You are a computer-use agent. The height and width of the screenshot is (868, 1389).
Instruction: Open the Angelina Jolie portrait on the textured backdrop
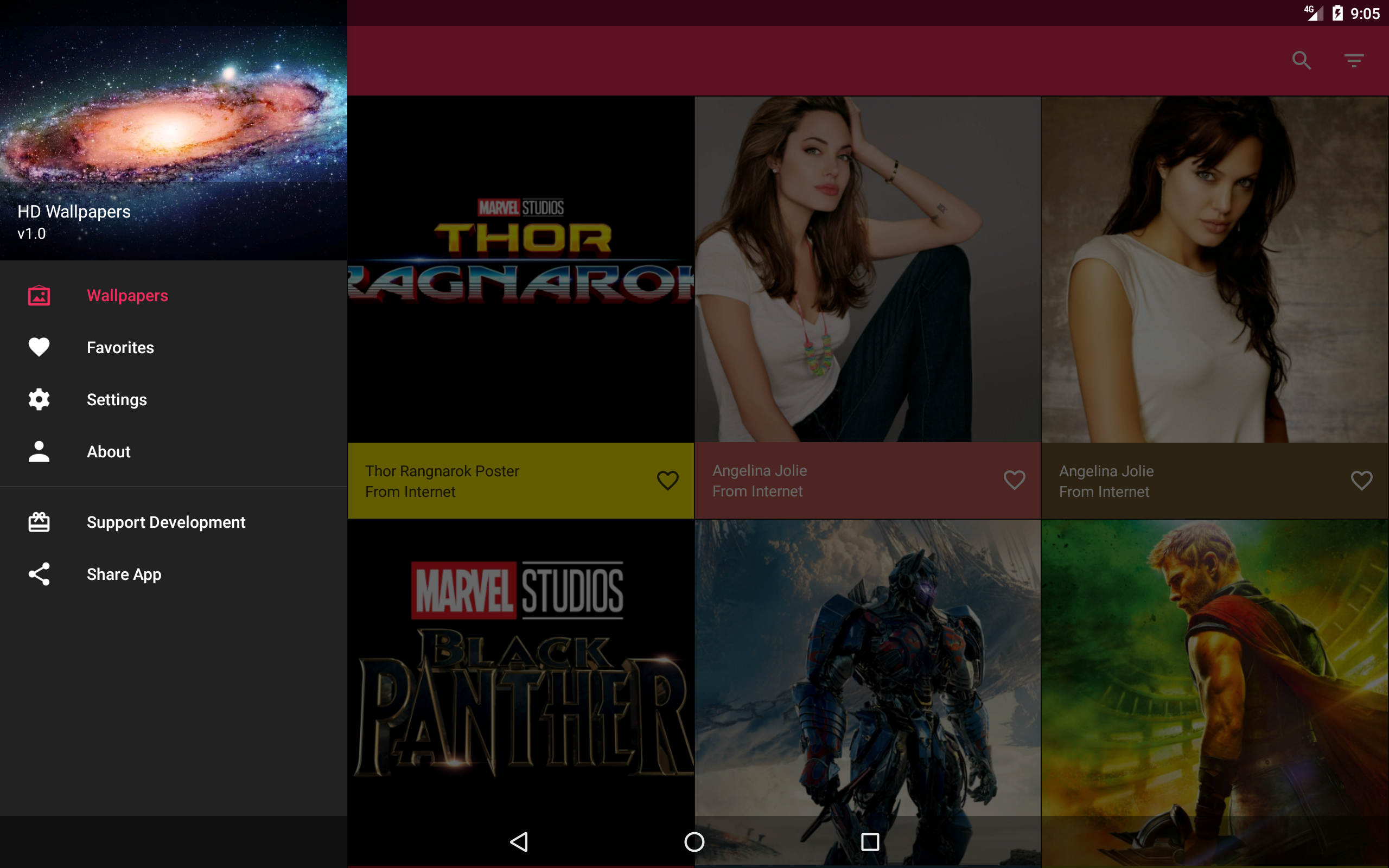[1214, 269]
